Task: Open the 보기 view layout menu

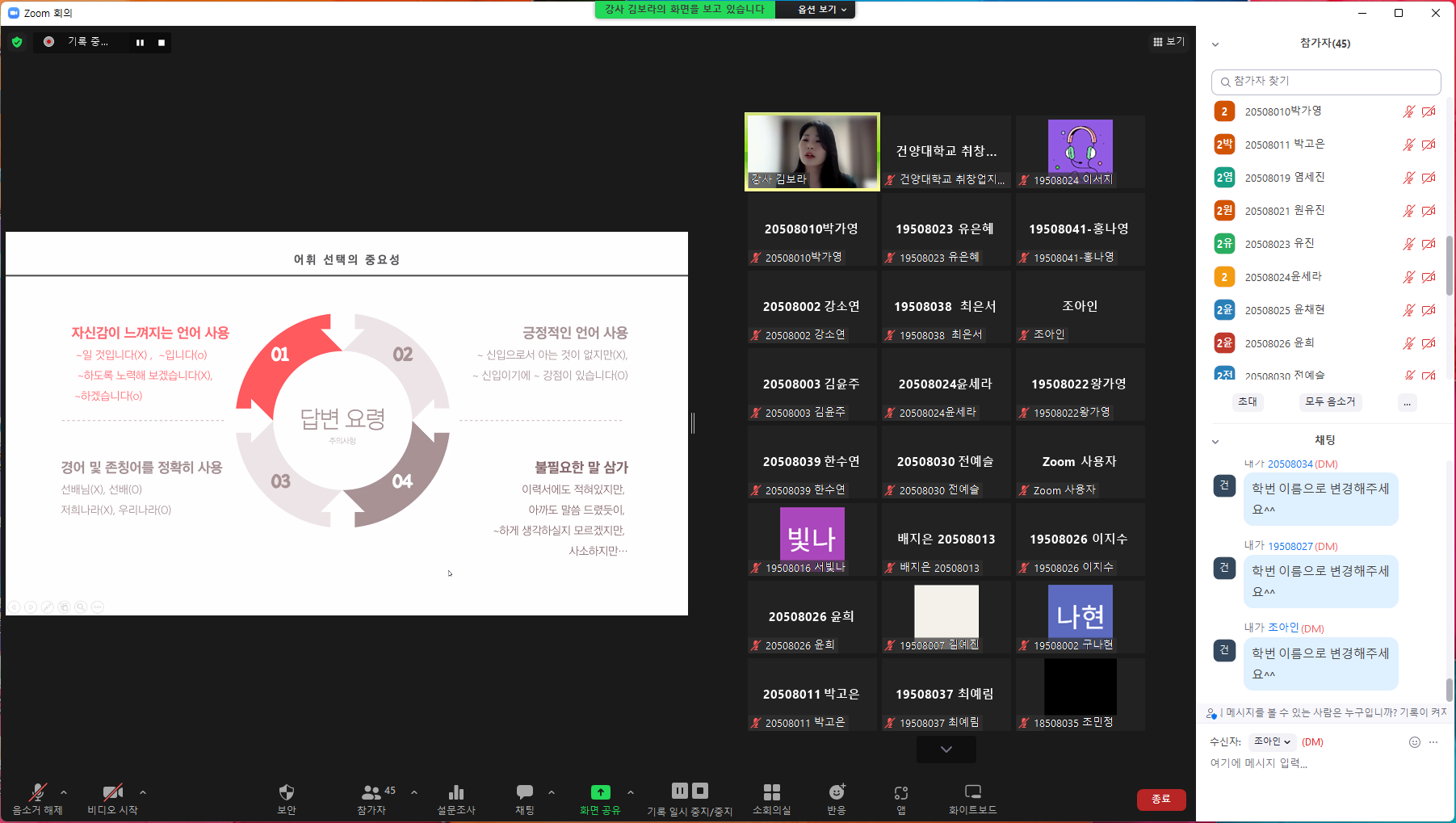Action: point(1169,42)
